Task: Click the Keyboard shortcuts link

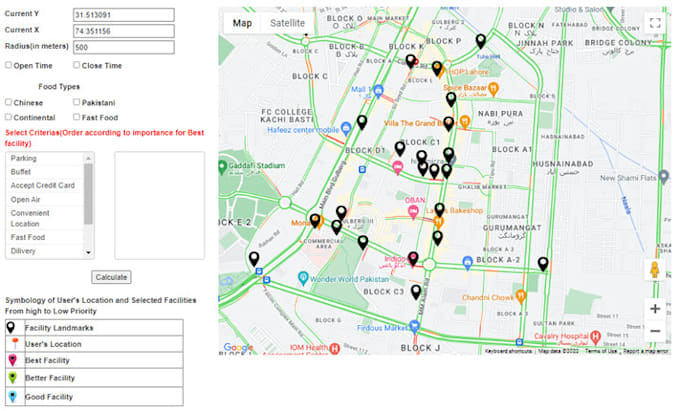Action: coord(508,351)
